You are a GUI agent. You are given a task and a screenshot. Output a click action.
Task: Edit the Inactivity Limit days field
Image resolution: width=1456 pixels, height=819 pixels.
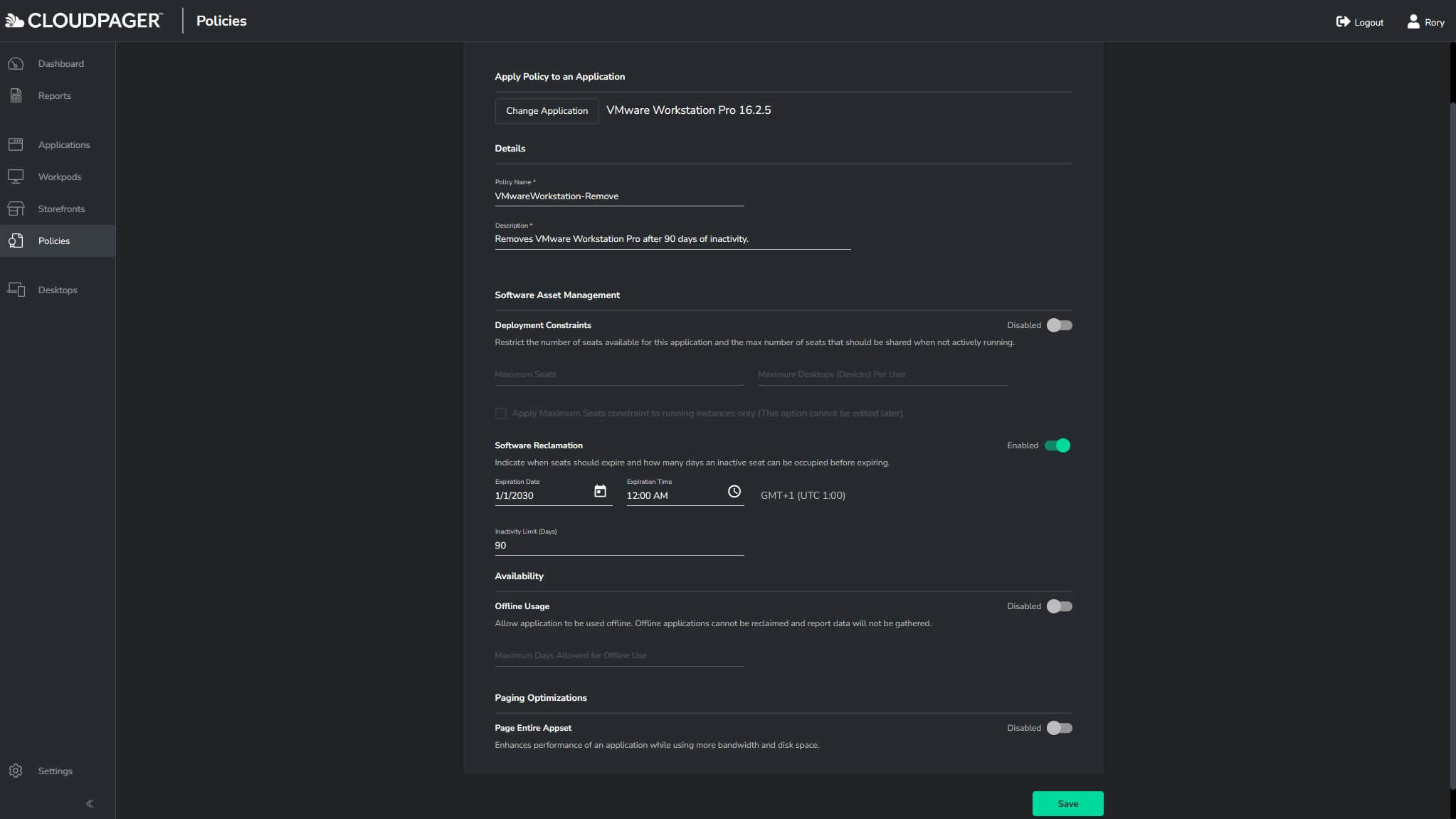click(x=619, y=546)
